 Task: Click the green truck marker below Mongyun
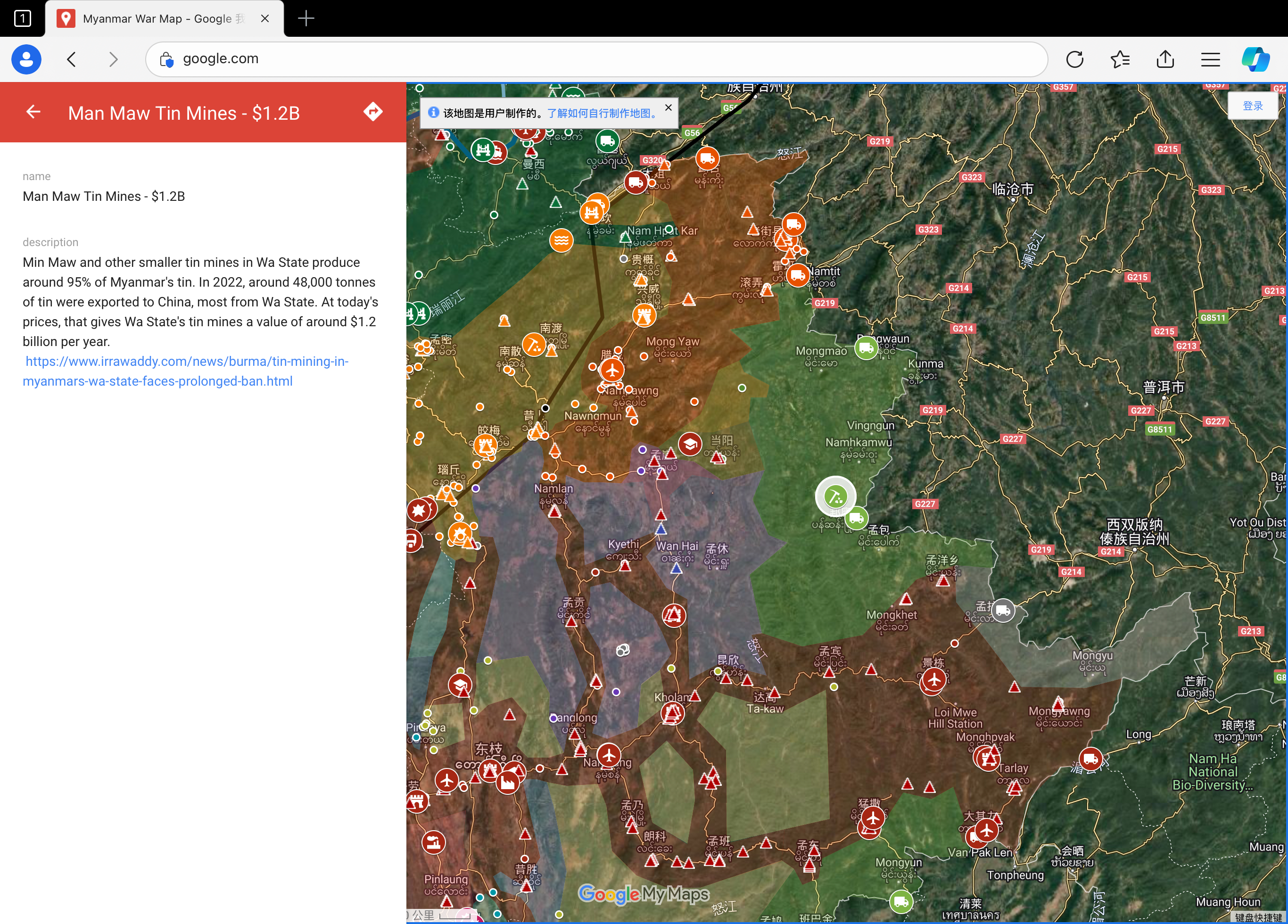[x=901, y=901]
